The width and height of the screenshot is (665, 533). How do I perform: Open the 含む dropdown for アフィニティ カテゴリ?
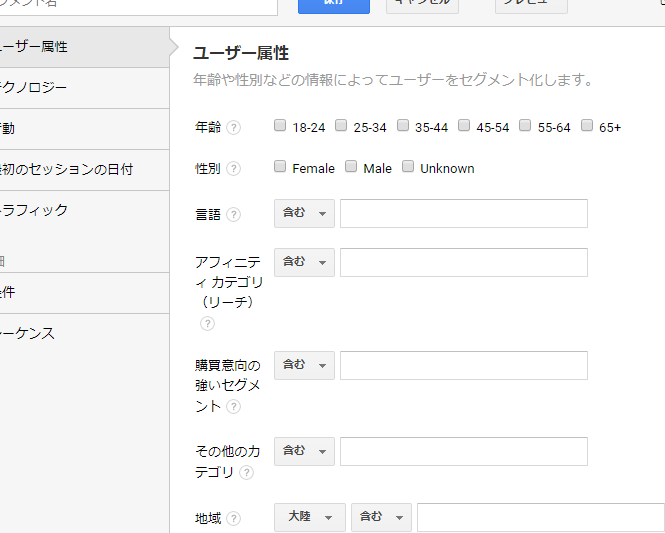tap(304, 262)
